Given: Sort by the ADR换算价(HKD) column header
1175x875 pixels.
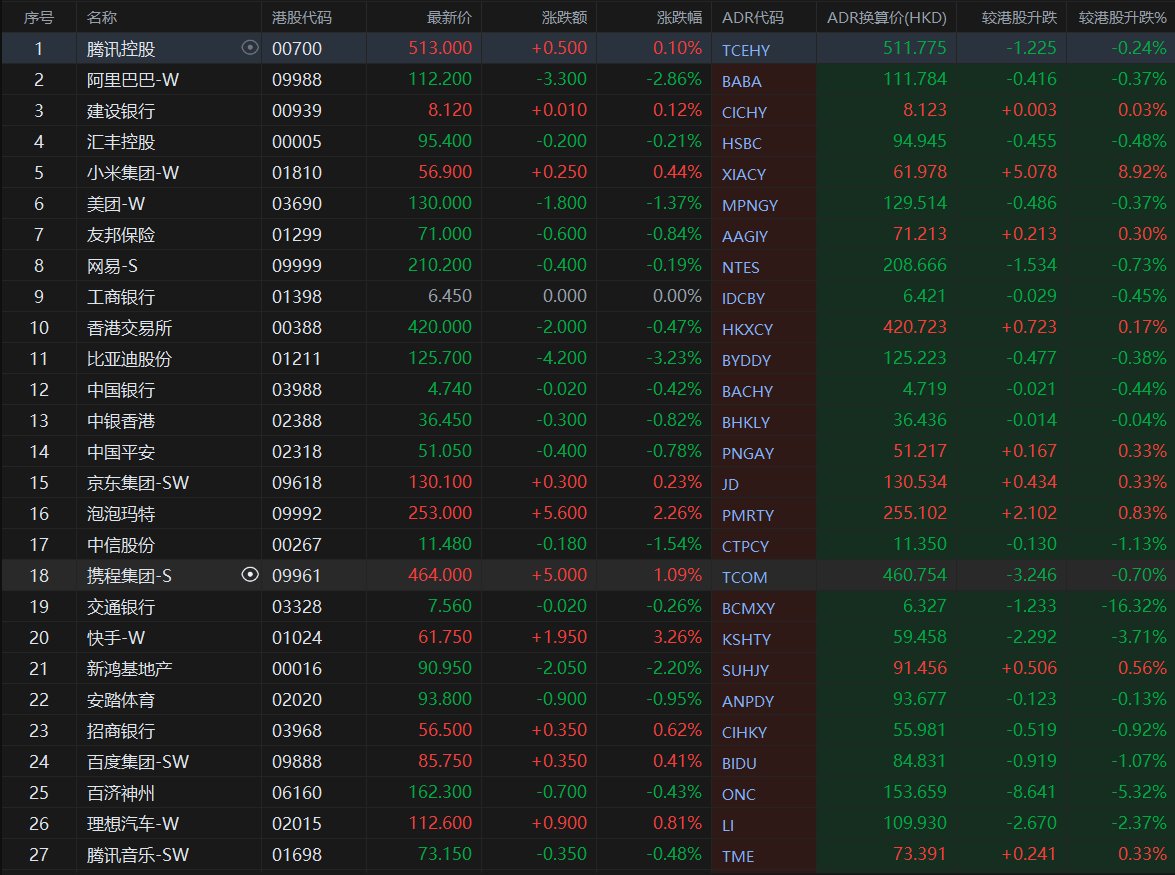Looking at the screenshot, I should point(886,17).
